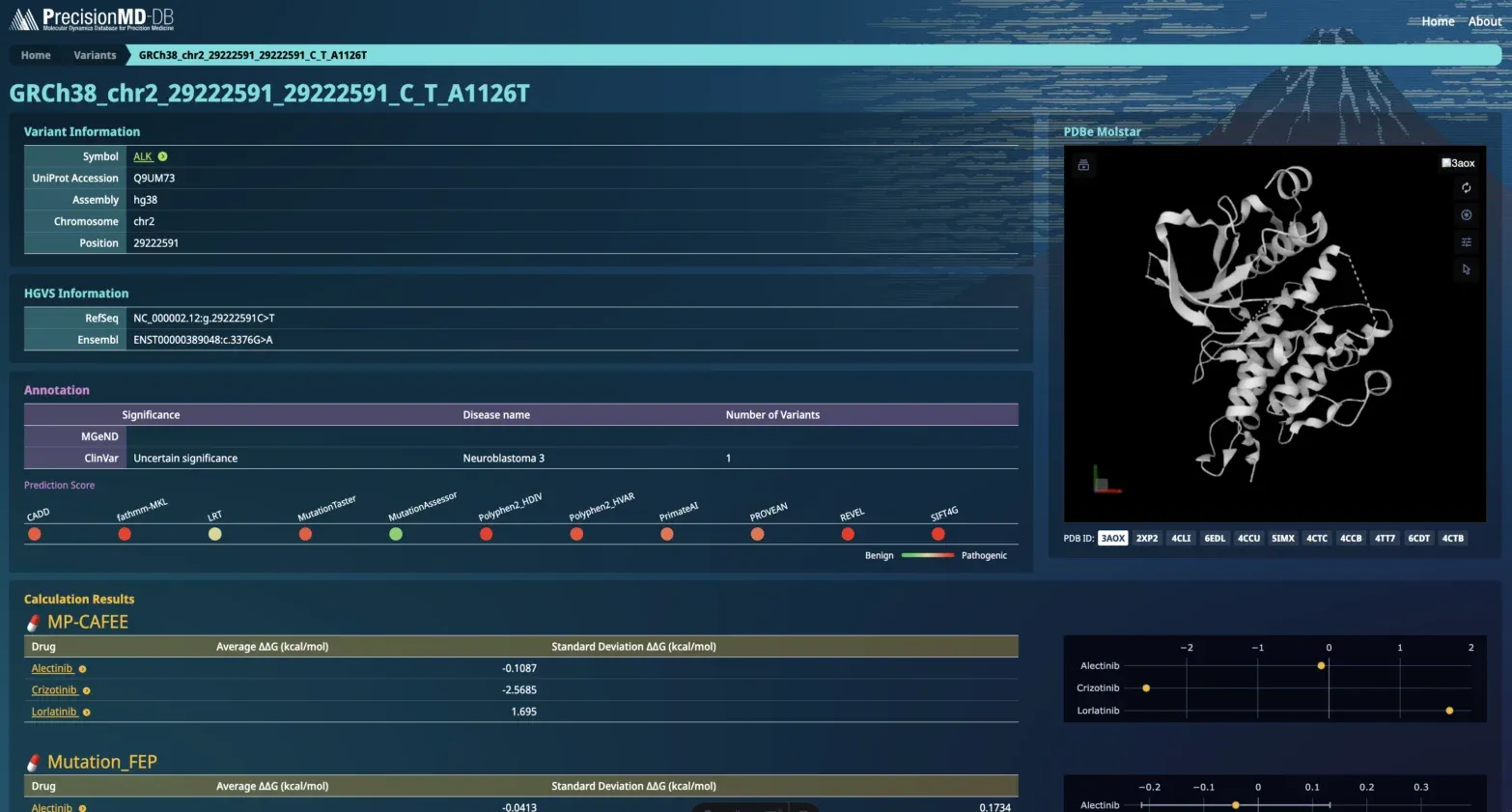Open Molstar screenshot/target icon

click(1466, 215)
